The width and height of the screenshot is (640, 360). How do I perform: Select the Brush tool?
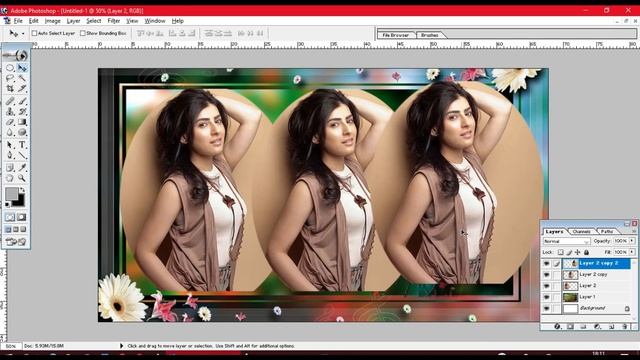[22, 101]
